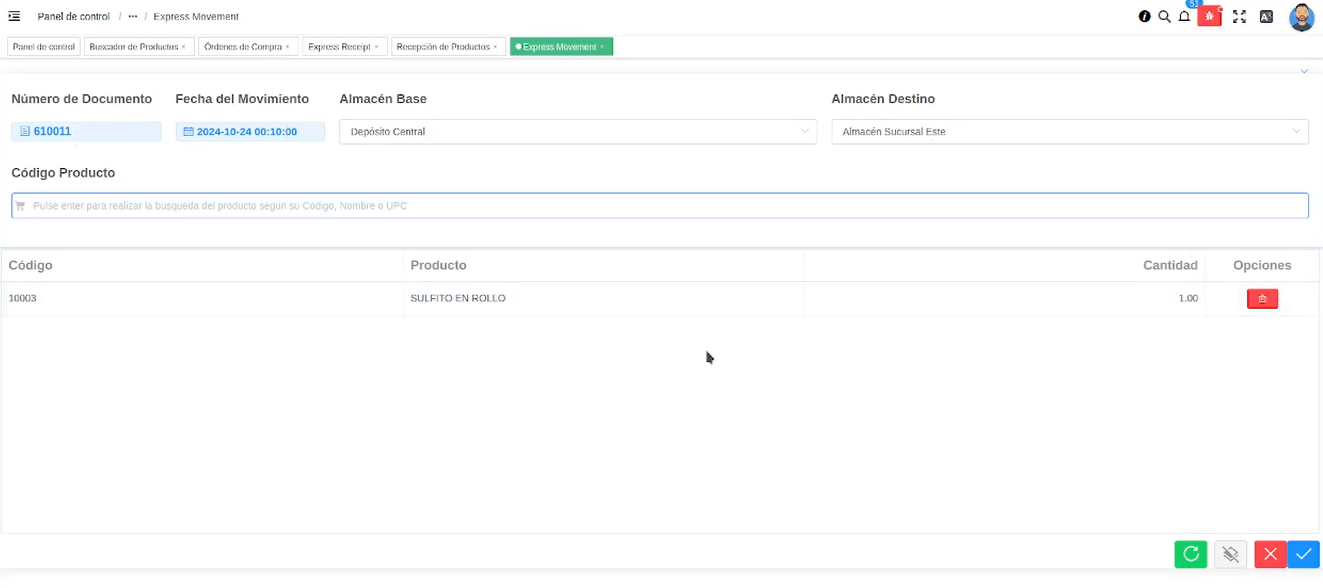Cancel with the red X button
Screen dimensions: 1323x588
(1270, 554)
